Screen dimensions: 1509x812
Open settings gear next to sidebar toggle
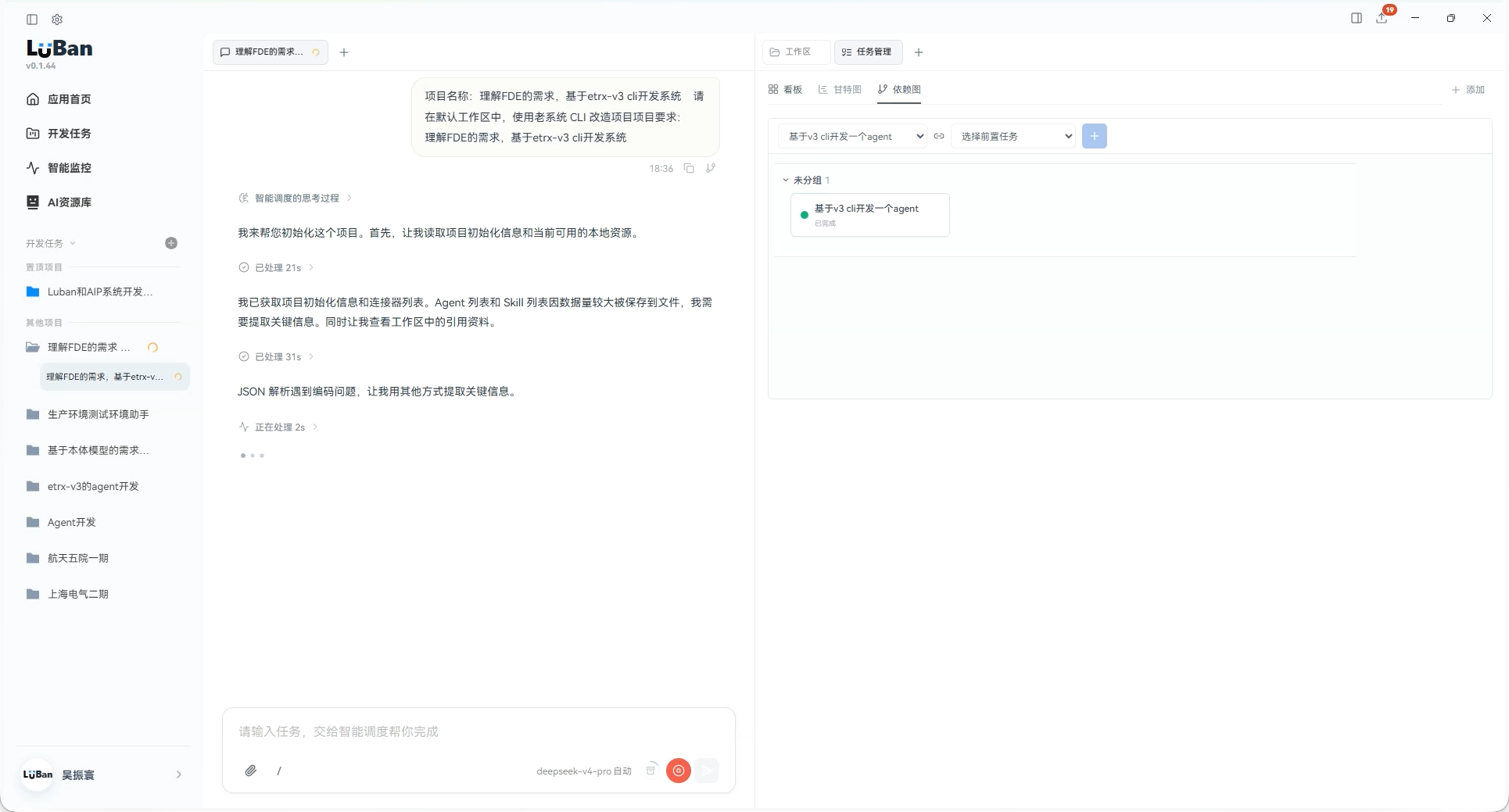tap(57, 20)
